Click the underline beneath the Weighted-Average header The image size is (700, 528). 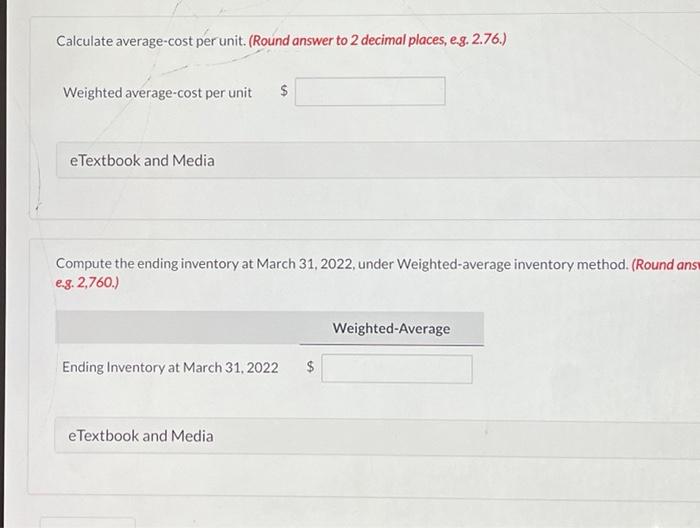[x=392, y=345]
